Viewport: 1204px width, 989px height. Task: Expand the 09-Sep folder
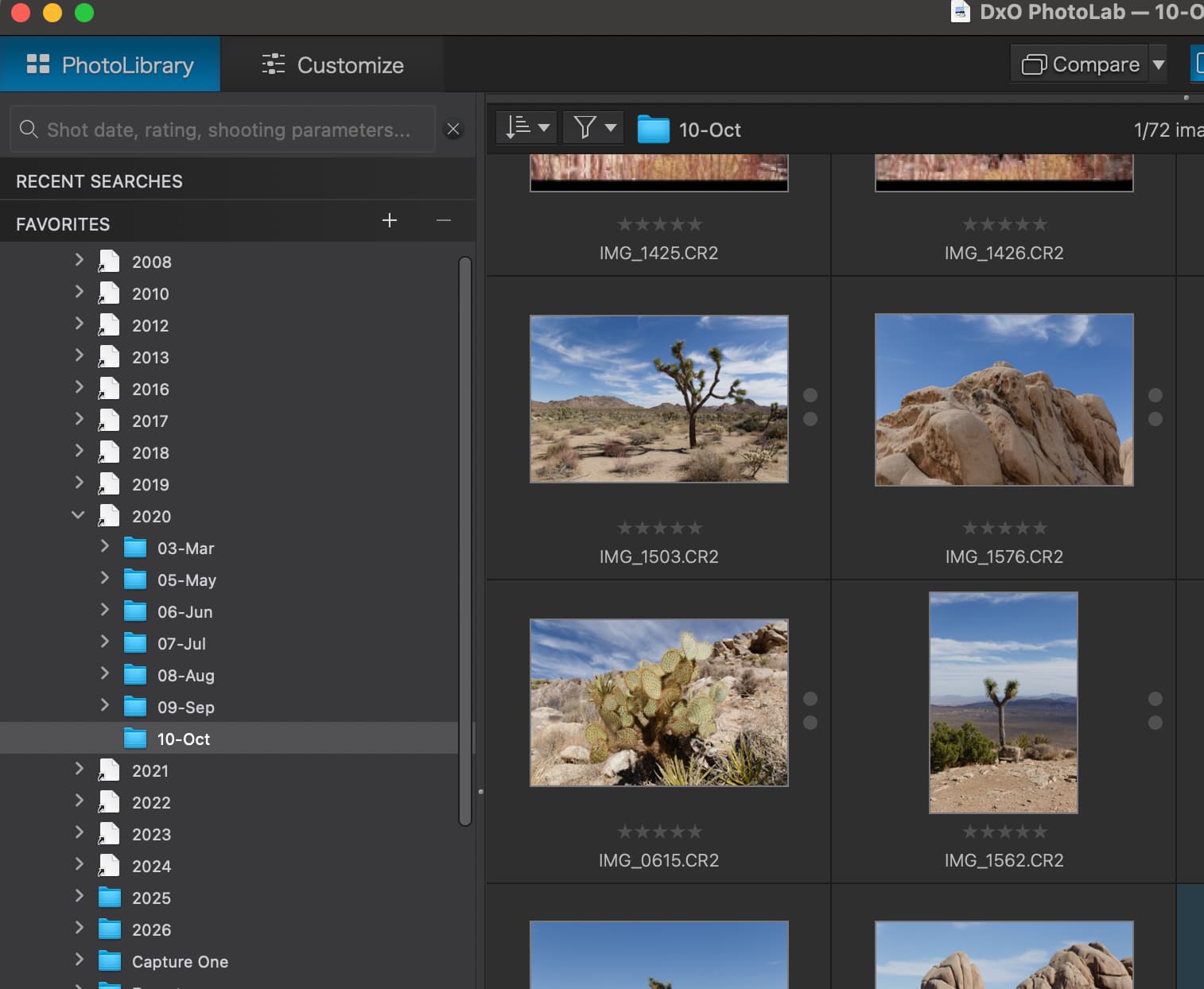click(x=104, y=705)
